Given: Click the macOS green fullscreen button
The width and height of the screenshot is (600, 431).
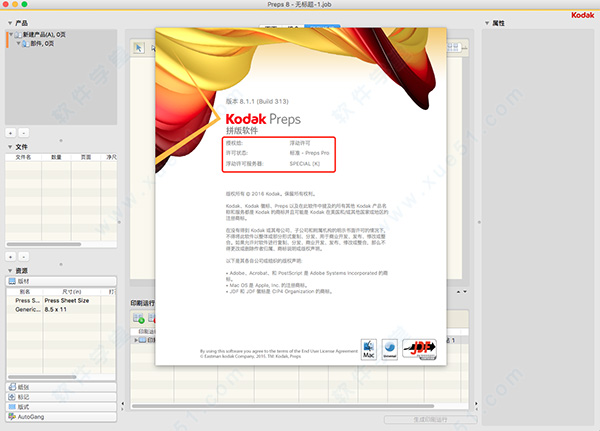Looking at the screenshot, I should 24,4.
